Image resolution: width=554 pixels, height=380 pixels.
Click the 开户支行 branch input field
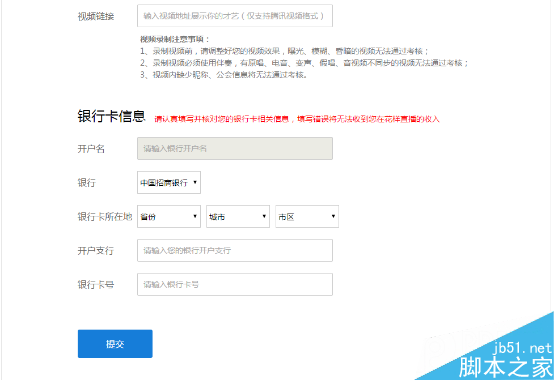(235, 250)
